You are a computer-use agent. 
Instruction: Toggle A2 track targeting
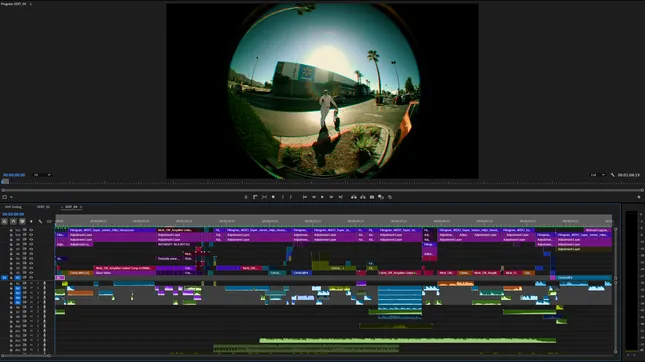[18, 288]
